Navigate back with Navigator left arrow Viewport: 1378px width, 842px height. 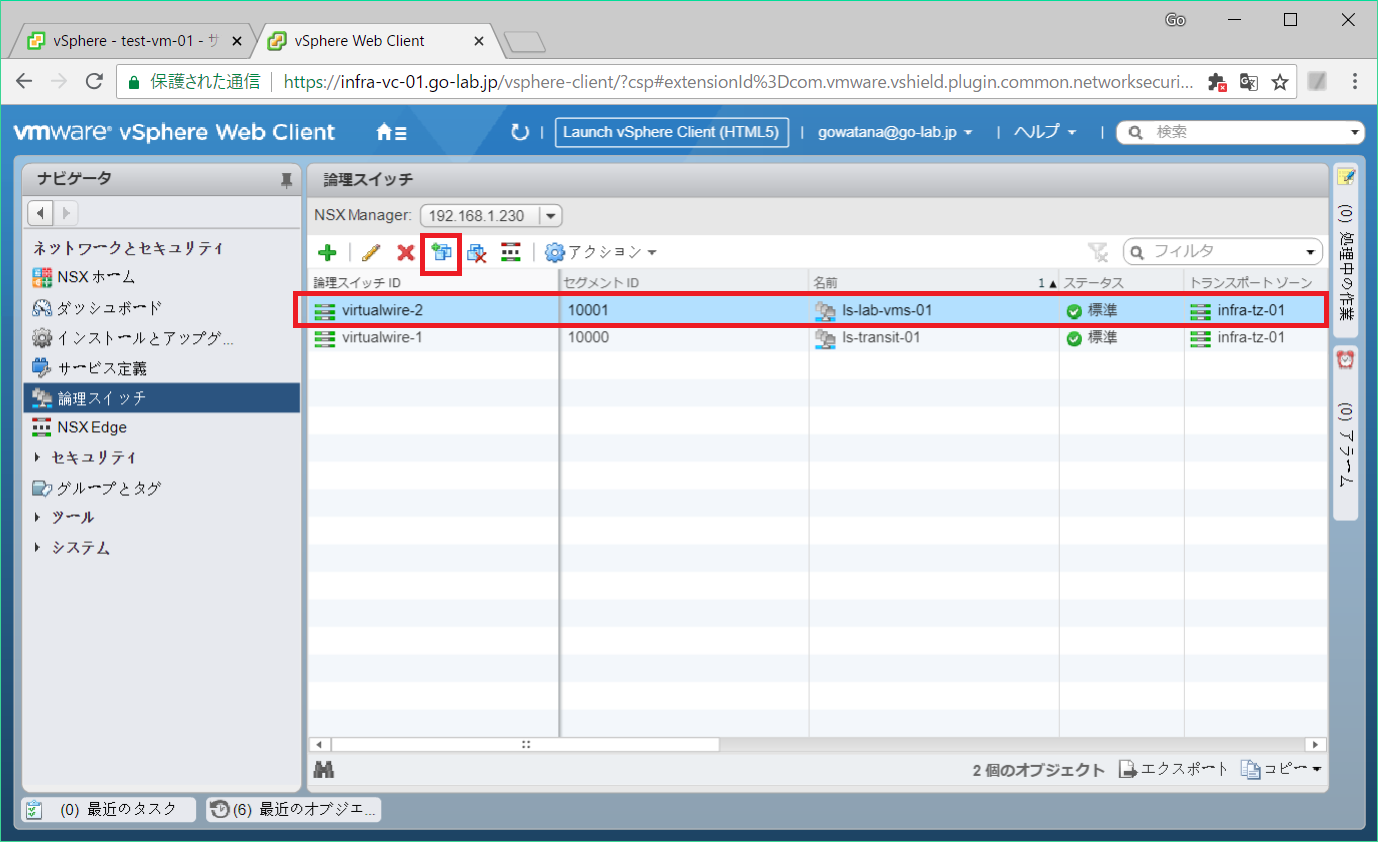pyautogui.click(x=41, y=213)
